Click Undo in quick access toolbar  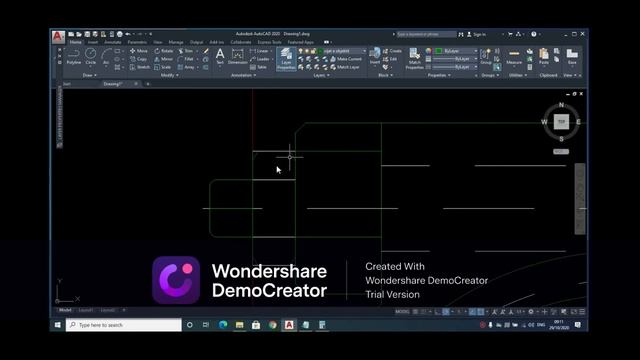pyautogui.click(x=128, y=34)
